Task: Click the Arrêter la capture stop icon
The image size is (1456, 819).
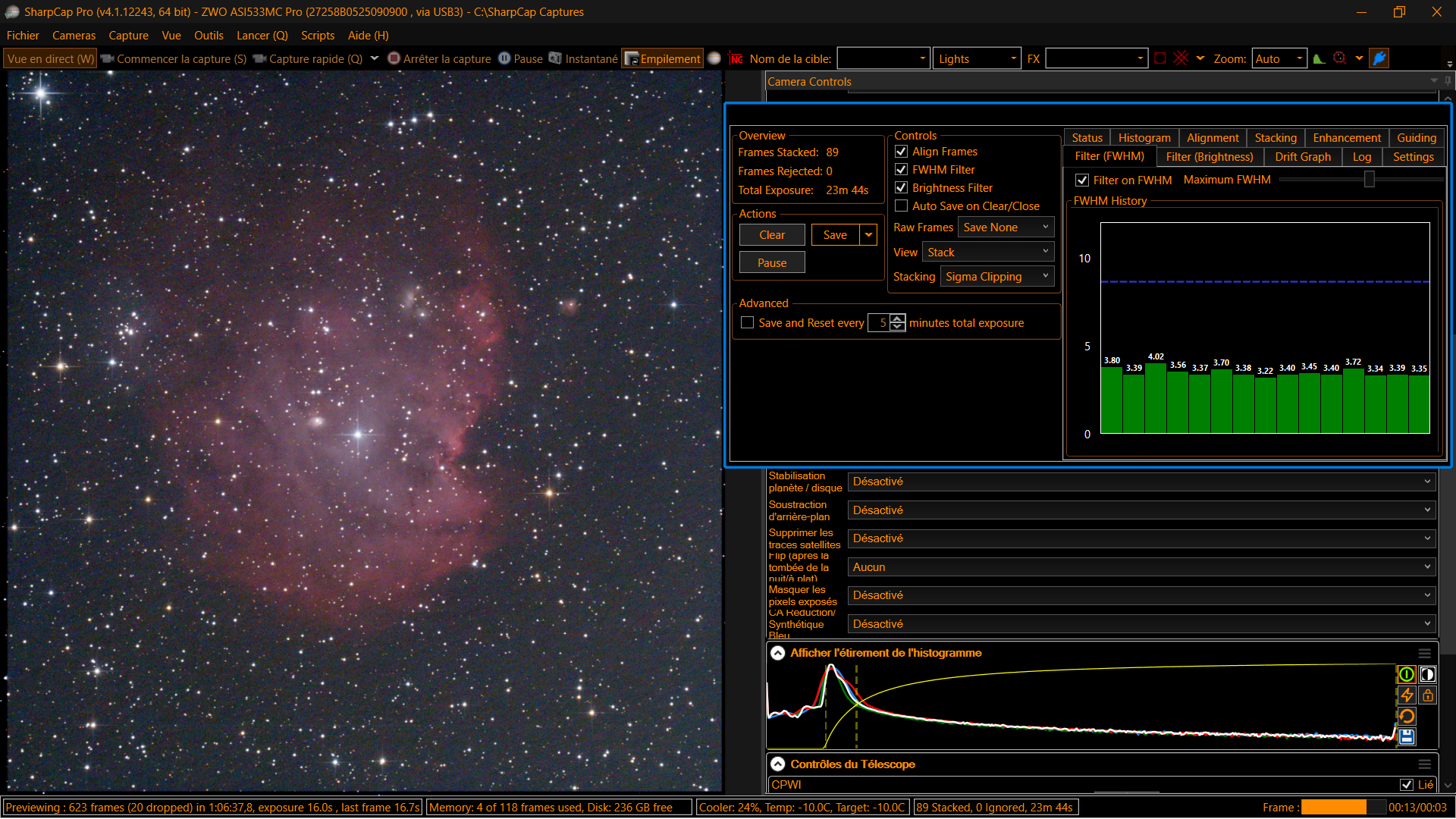Action: point(394,58)
